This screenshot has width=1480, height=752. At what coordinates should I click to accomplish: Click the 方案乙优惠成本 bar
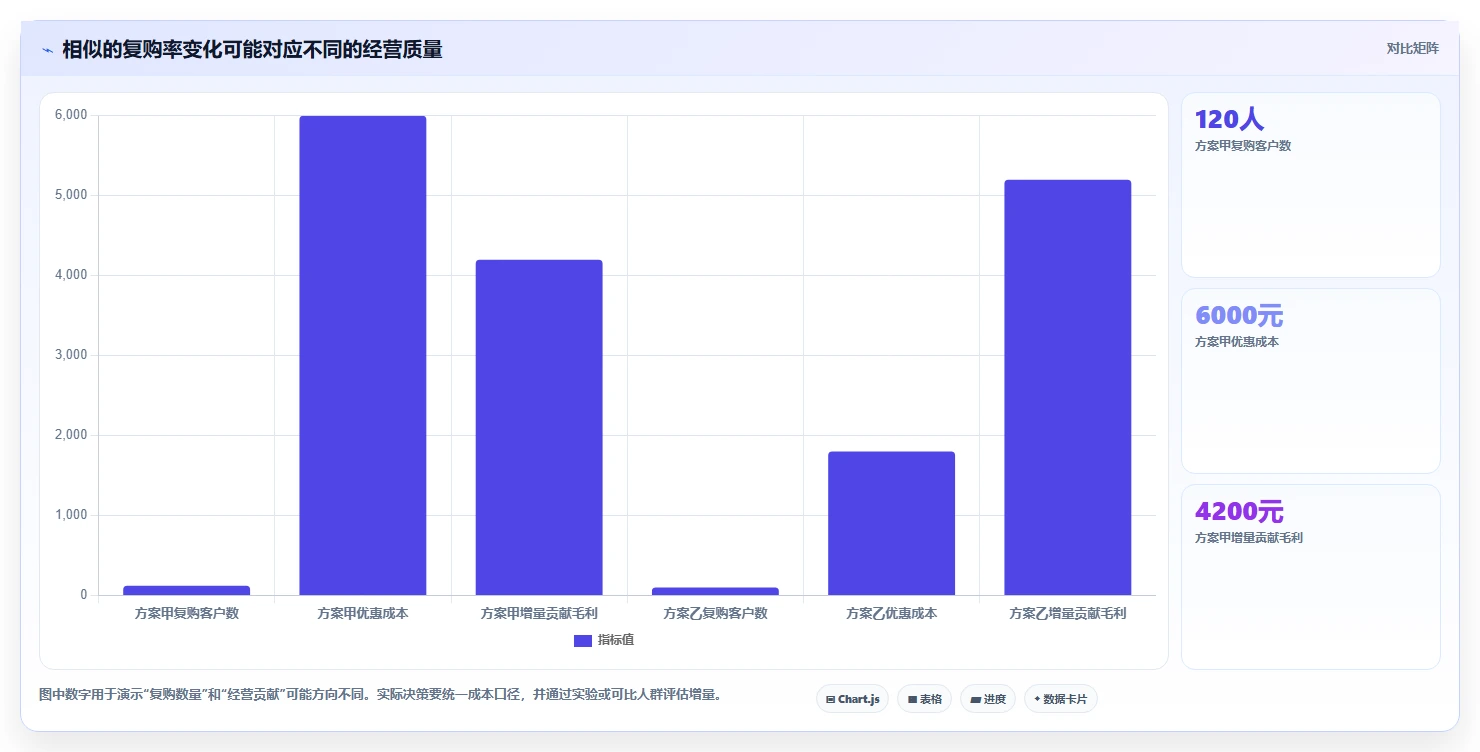891,523
